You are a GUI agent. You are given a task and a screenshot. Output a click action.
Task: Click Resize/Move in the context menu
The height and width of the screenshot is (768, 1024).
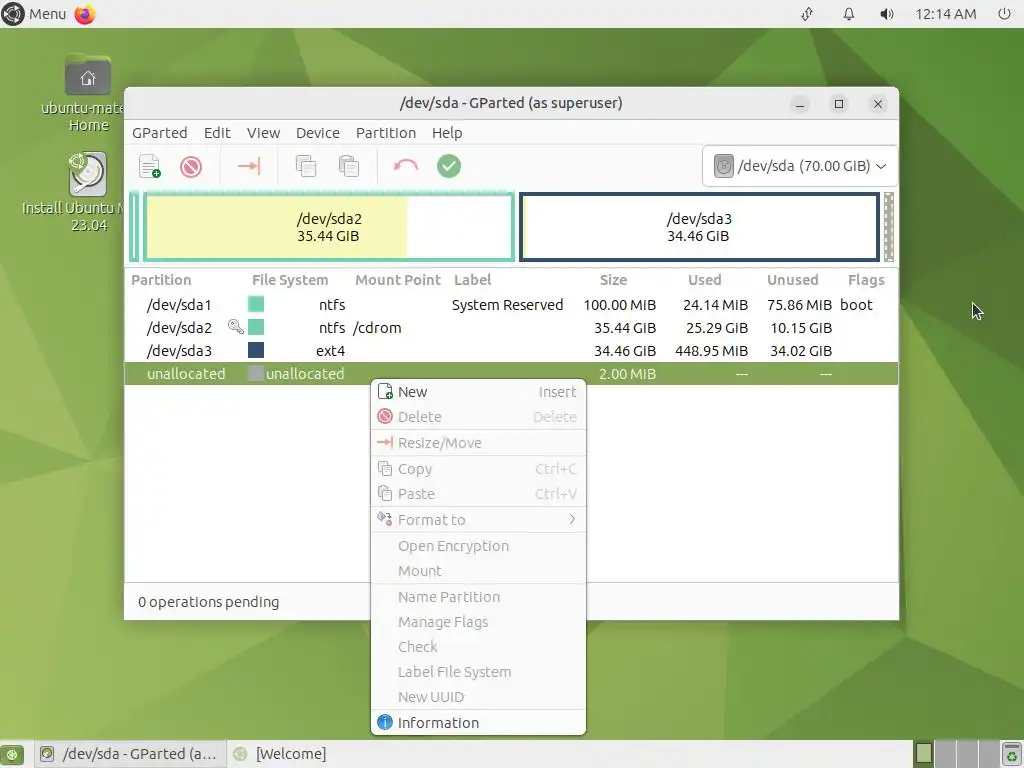coord(478,443)
